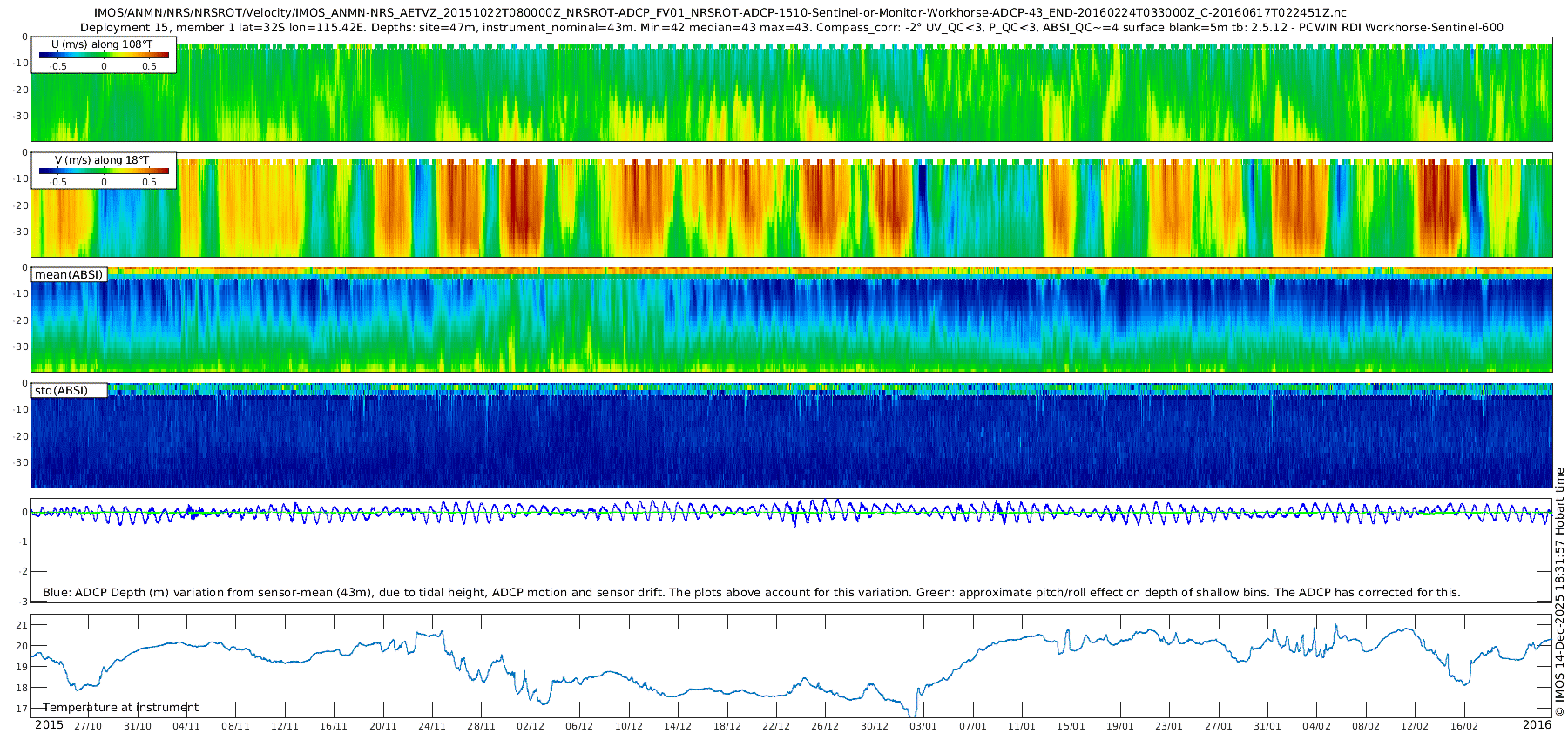Click the '04/11' date tick
The height and width of the screenshot is (740, 1568).
pos(186,727)
